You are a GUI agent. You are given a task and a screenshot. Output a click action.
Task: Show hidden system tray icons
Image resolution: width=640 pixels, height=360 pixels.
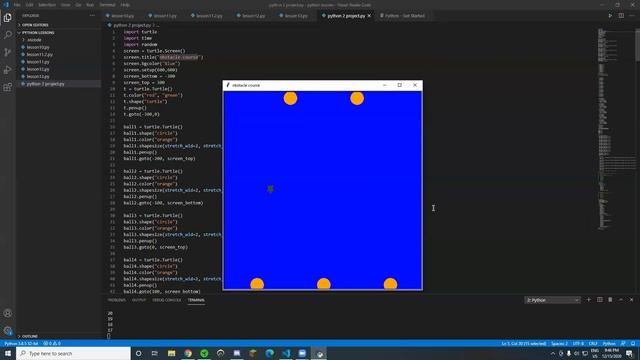(x=553, y=353)
